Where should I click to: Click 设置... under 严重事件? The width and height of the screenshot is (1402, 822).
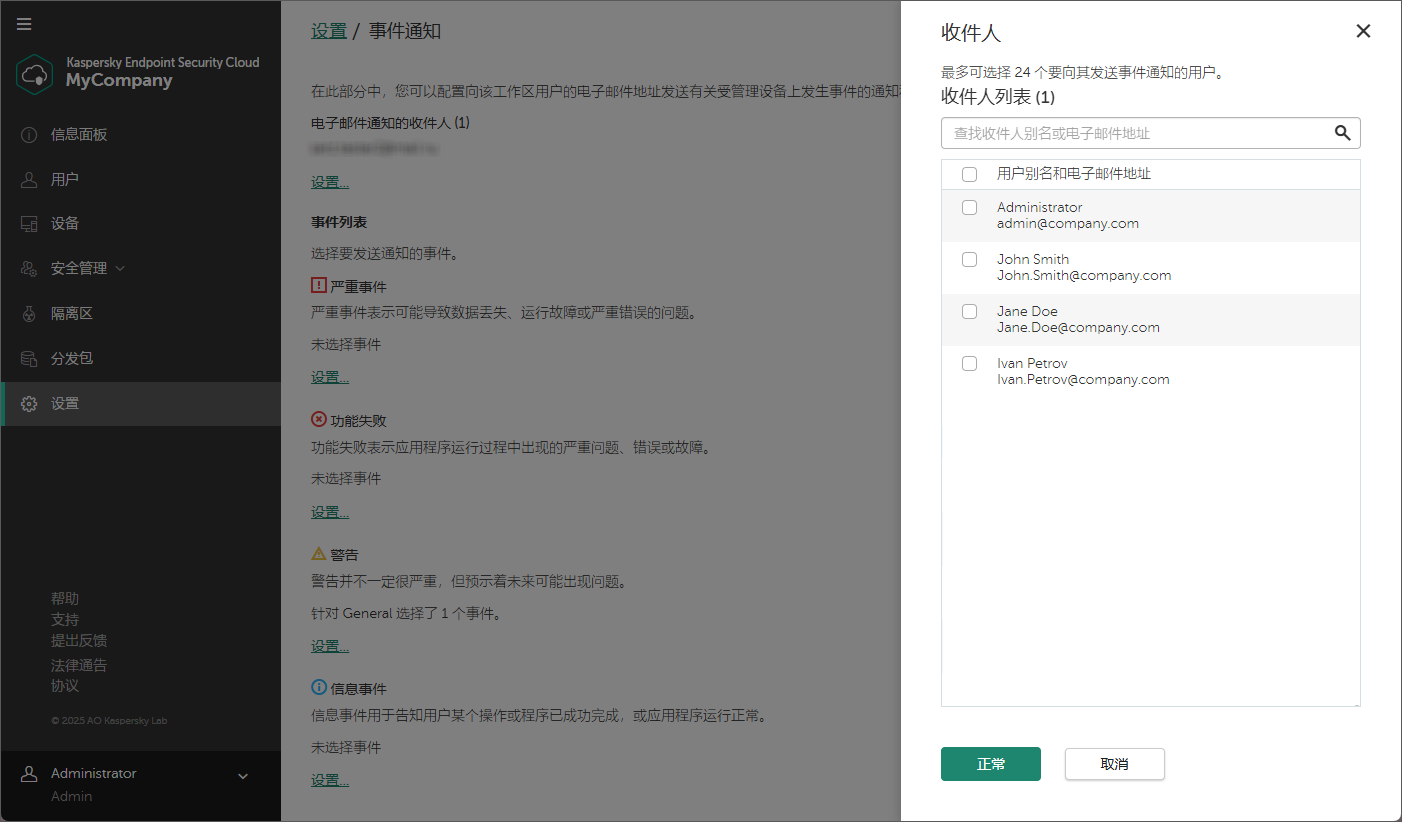330,376
